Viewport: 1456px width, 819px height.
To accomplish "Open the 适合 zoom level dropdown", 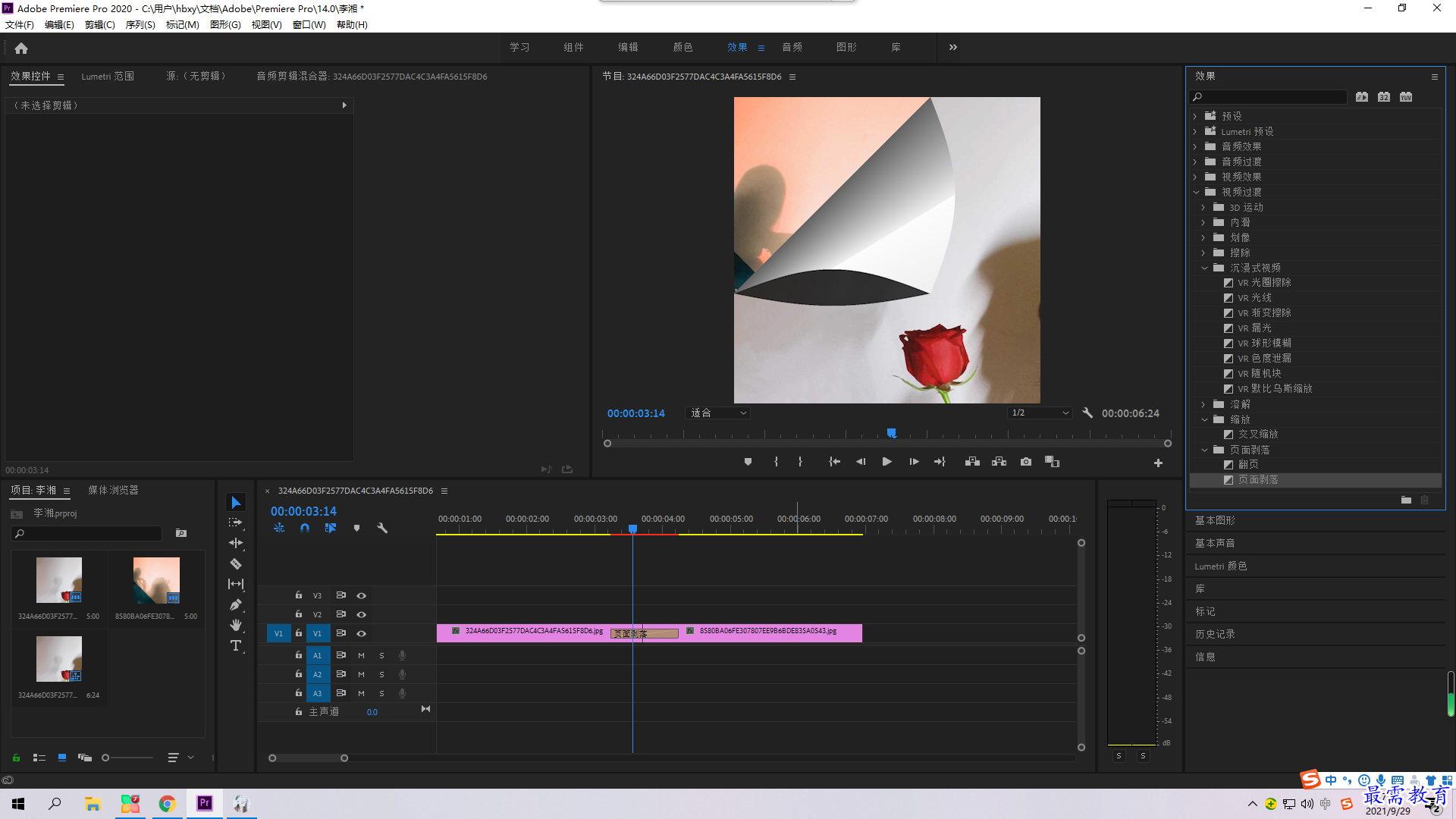I will point(717,413).
